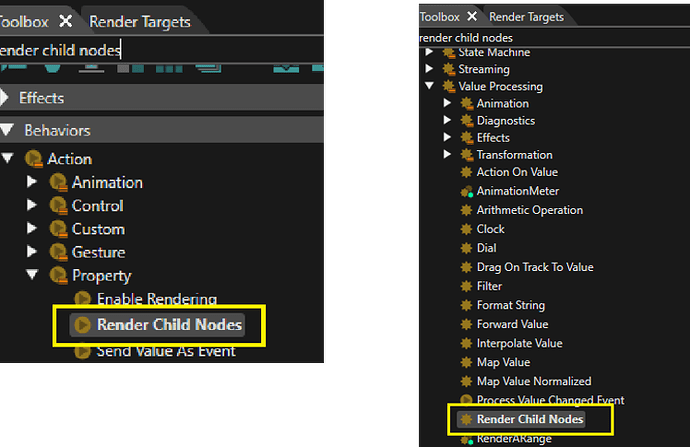
Task: Switch to Render Targets tab in left window
Action: (x=140, y=22)
